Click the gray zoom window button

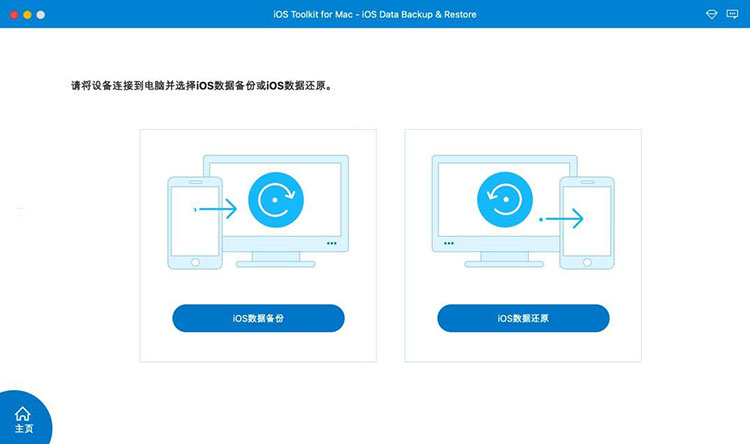41,15
